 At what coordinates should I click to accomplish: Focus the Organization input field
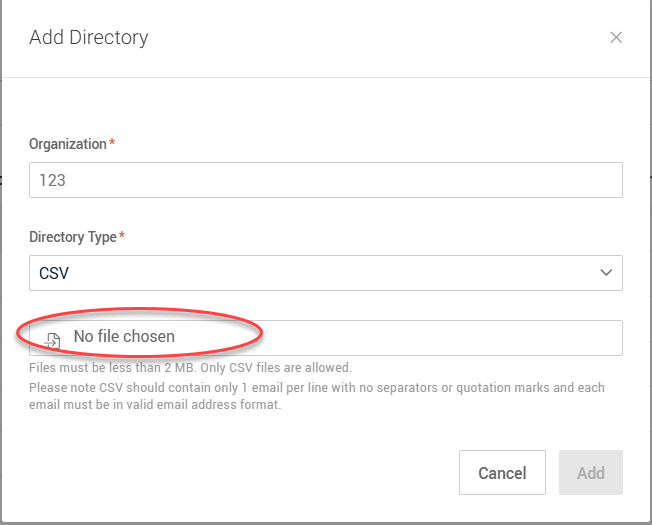pos(325,180)
